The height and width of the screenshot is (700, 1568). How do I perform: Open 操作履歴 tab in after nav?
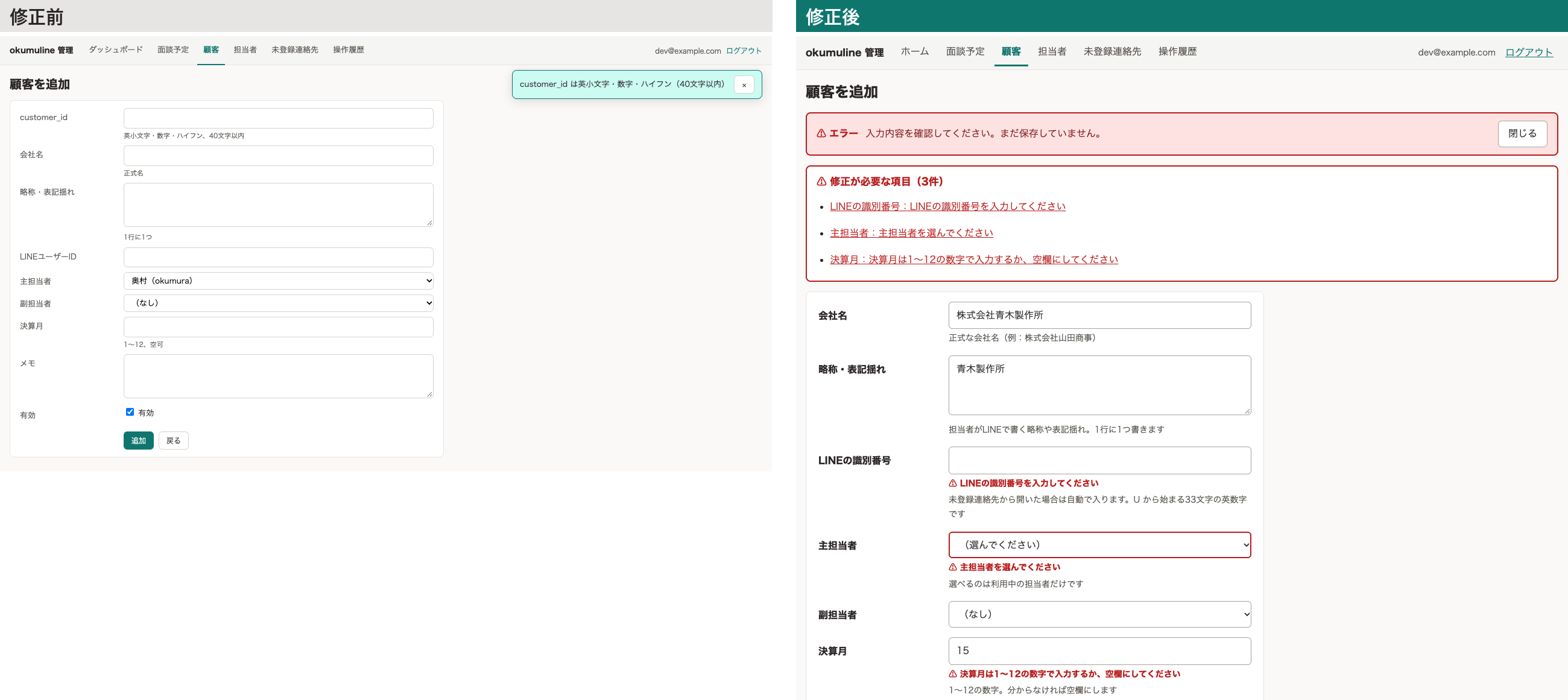click(1177, 52)
